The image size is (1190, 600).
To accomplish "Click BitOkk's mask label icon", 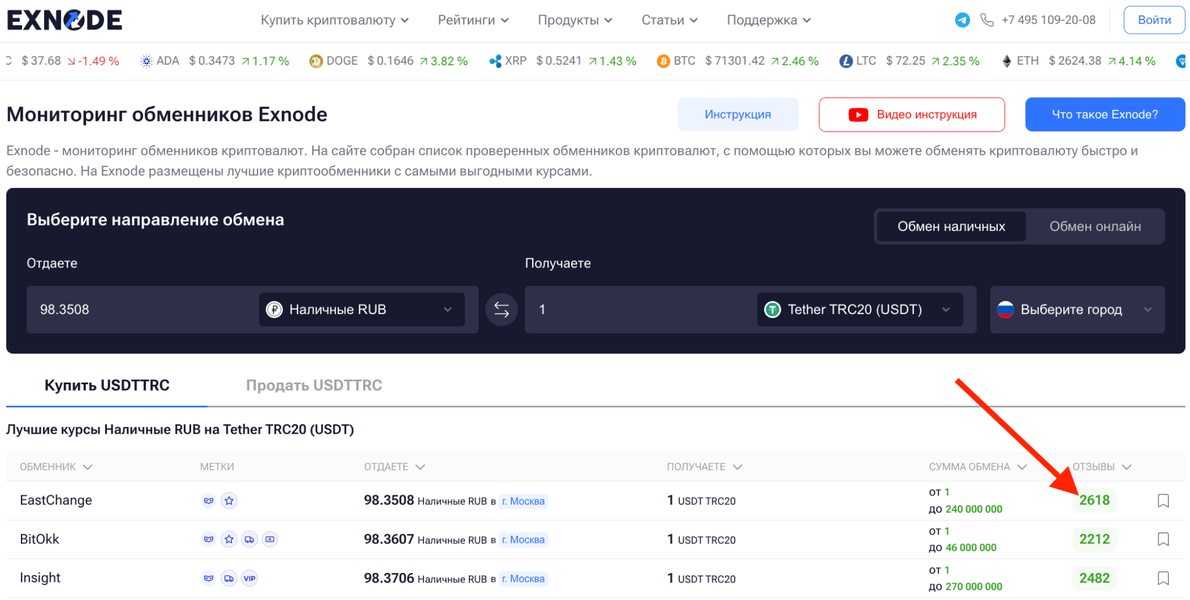I will [x=209, y=539].
